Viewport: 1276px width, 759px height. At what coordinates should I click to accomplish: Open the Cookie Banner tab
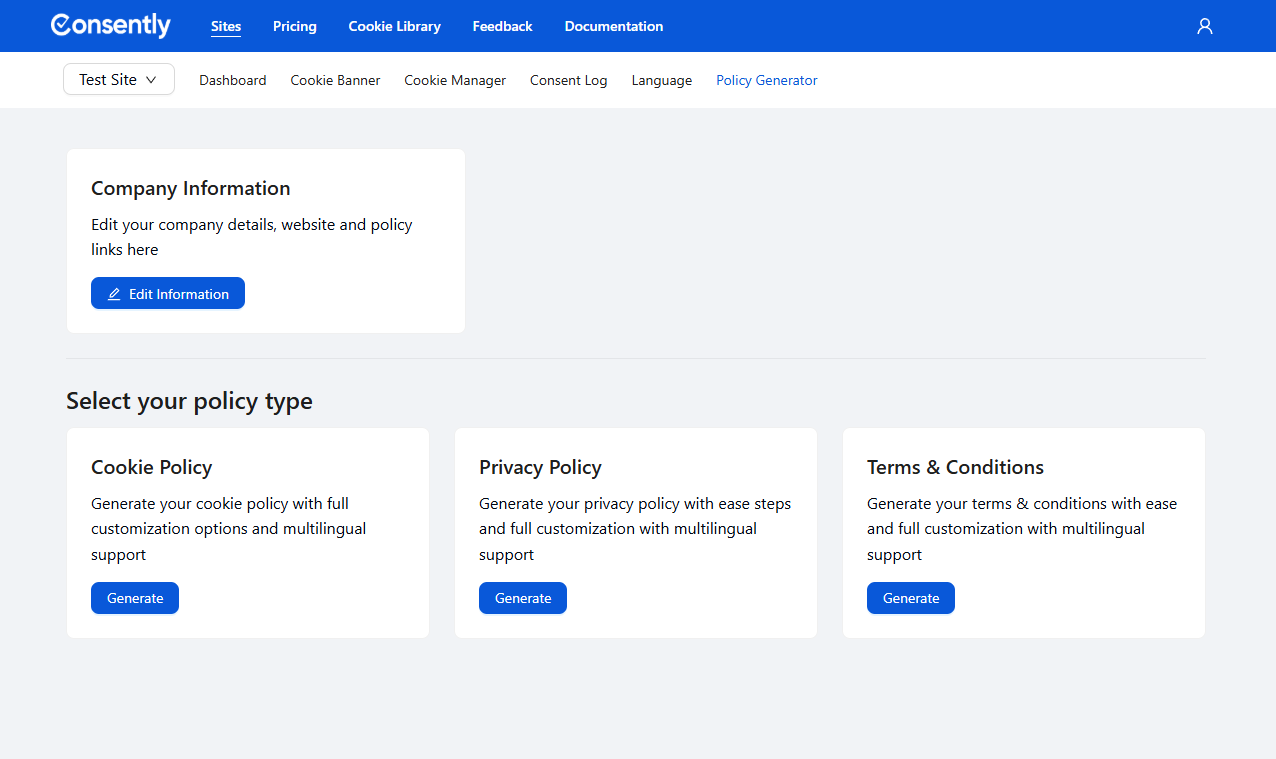point(335,80)
